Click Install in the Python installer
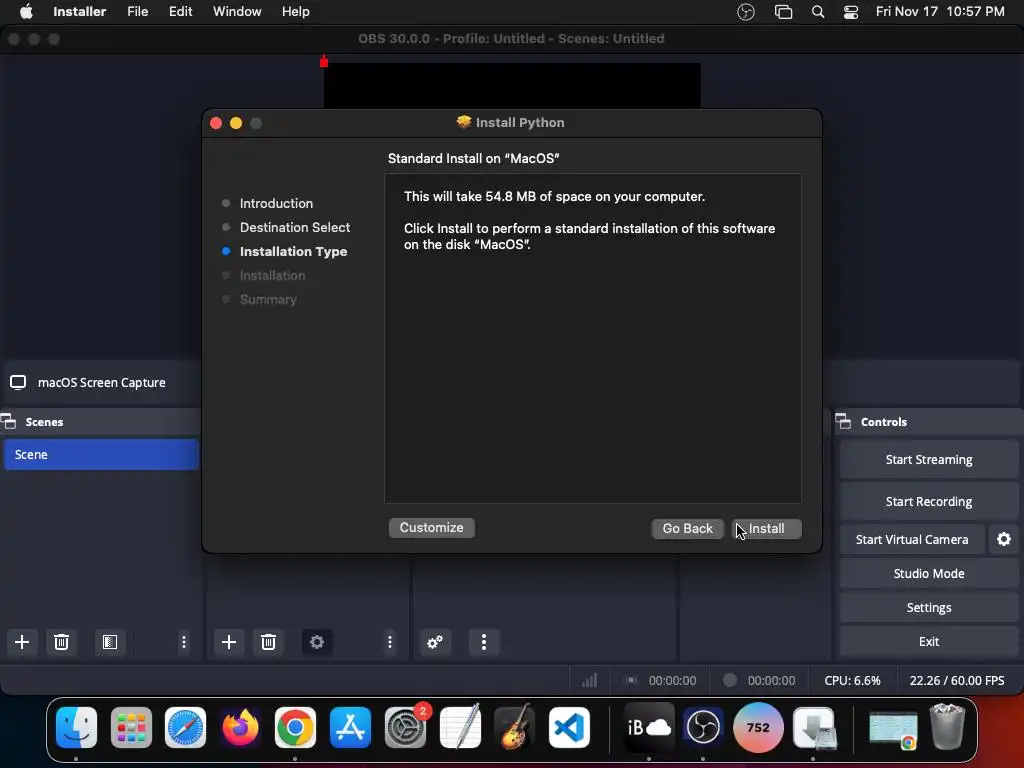The width and height of the screenshot is (1024, 768). [767, 528]
